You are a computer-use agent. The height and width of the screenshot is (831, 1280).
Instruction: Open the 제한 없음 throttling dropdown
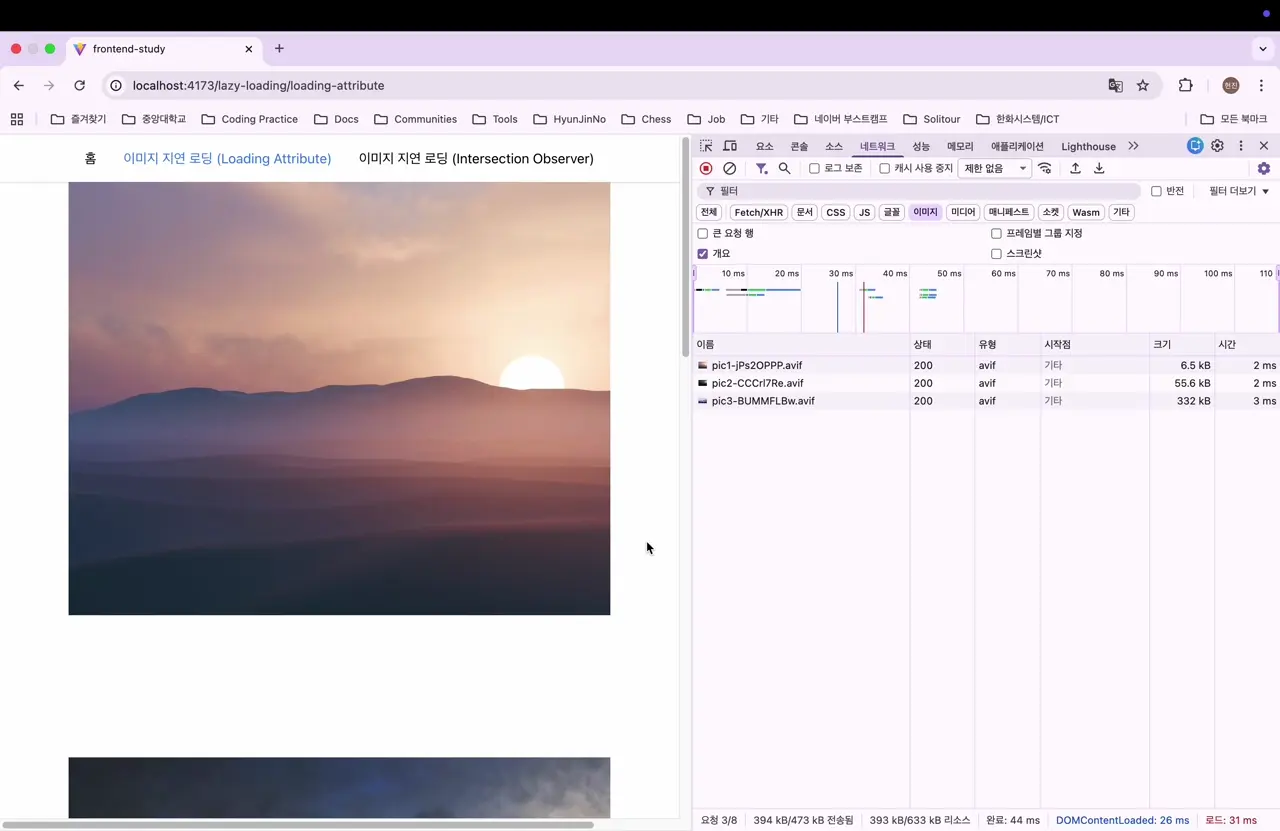994,169
